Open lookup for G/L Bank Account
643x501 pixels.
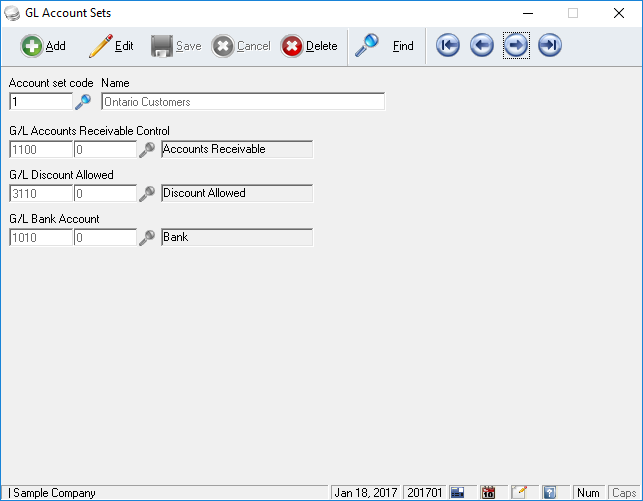click(147, 237)
